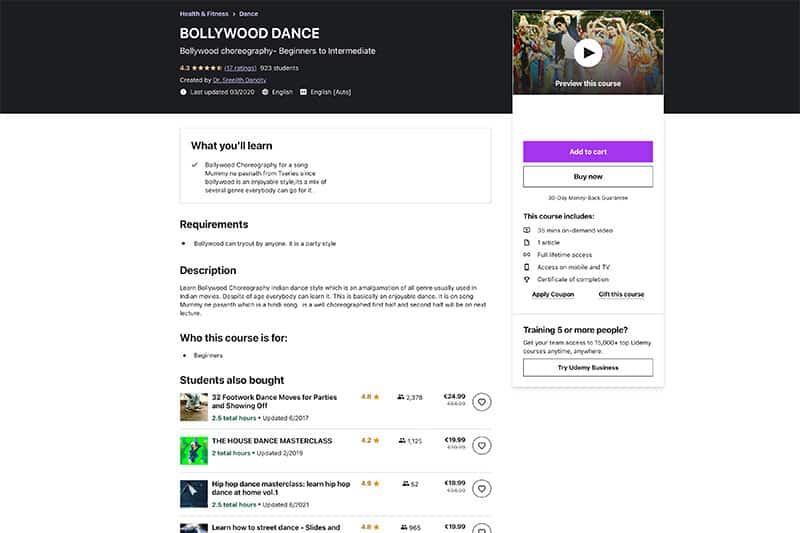Click the House Dance Masterclass green thumbnail
This screenshot has width=800, height=533.
point(194,450)
